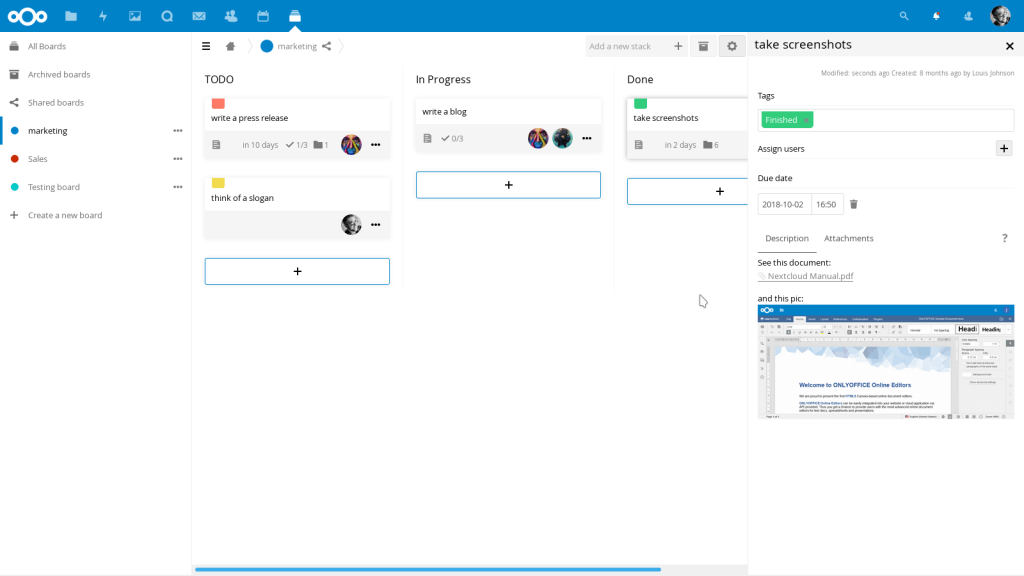
Task: Remove the Finished tag from the card
Action: point(806,120)
